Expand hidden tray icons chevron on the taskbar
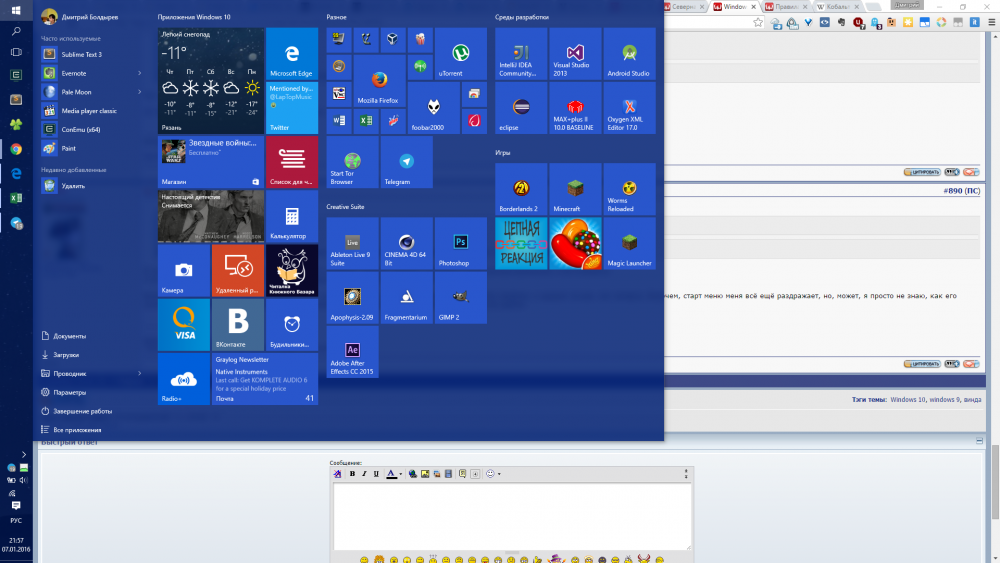 coord(24,455)
